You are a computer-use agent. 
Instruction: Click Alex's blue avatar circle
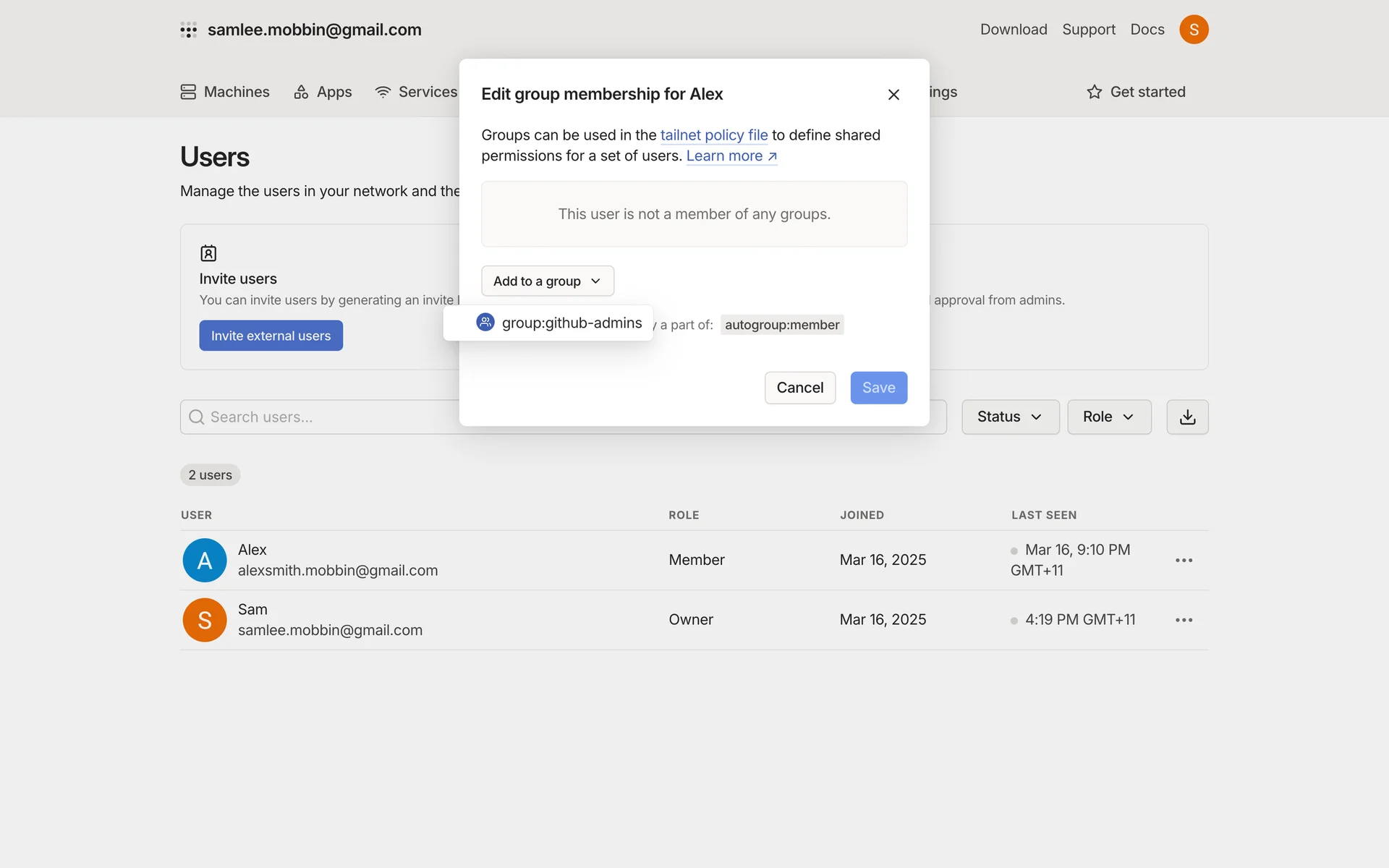coord(205,561)
